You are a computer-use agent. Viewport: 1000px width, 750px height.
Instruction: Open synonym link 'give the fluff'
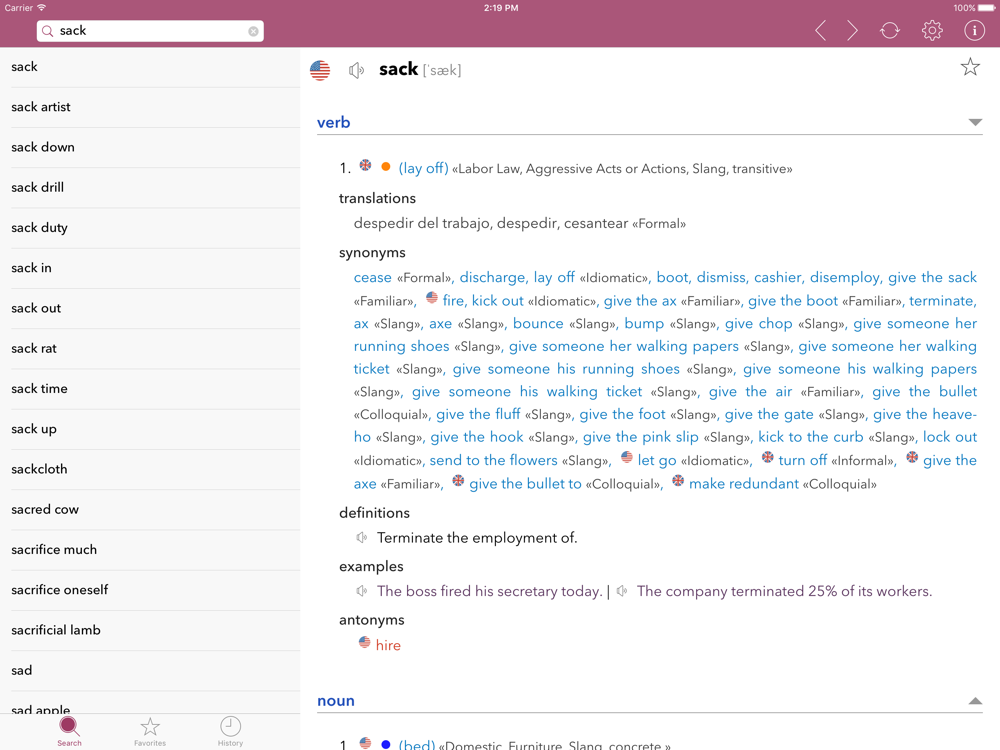[478, 414]
